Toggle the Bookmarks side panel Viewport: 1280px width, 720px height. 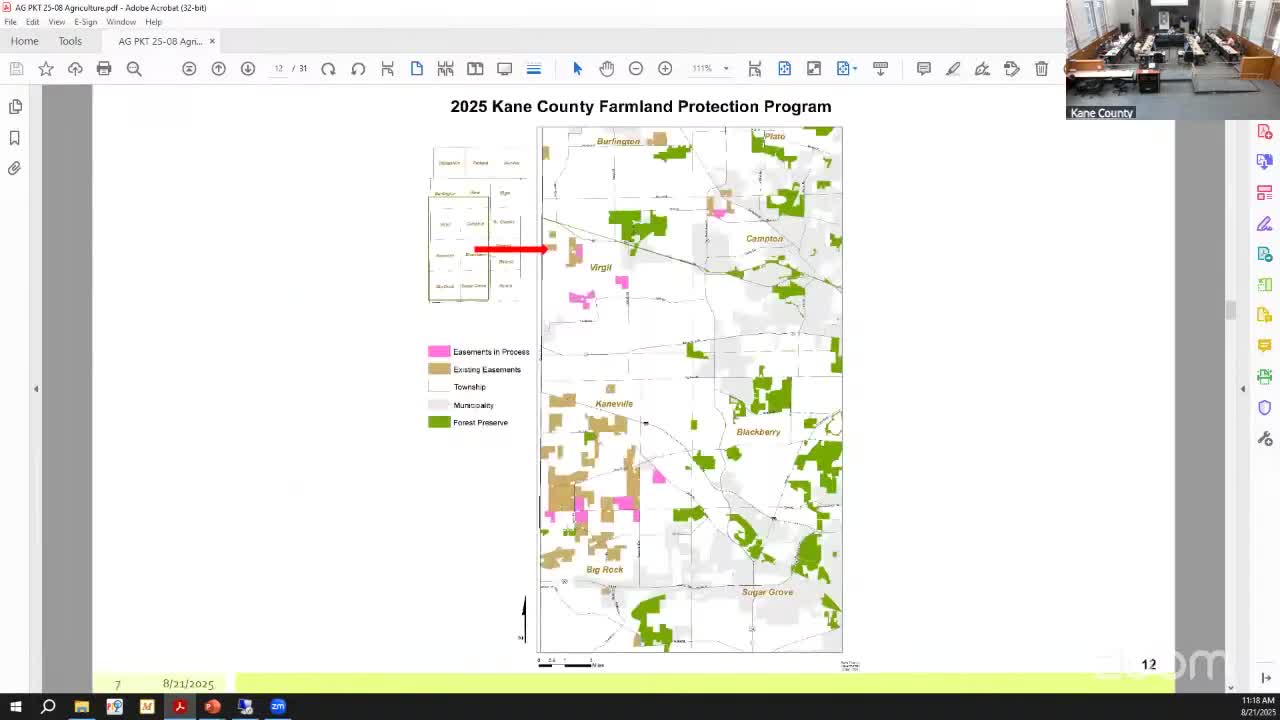point(14,137)
